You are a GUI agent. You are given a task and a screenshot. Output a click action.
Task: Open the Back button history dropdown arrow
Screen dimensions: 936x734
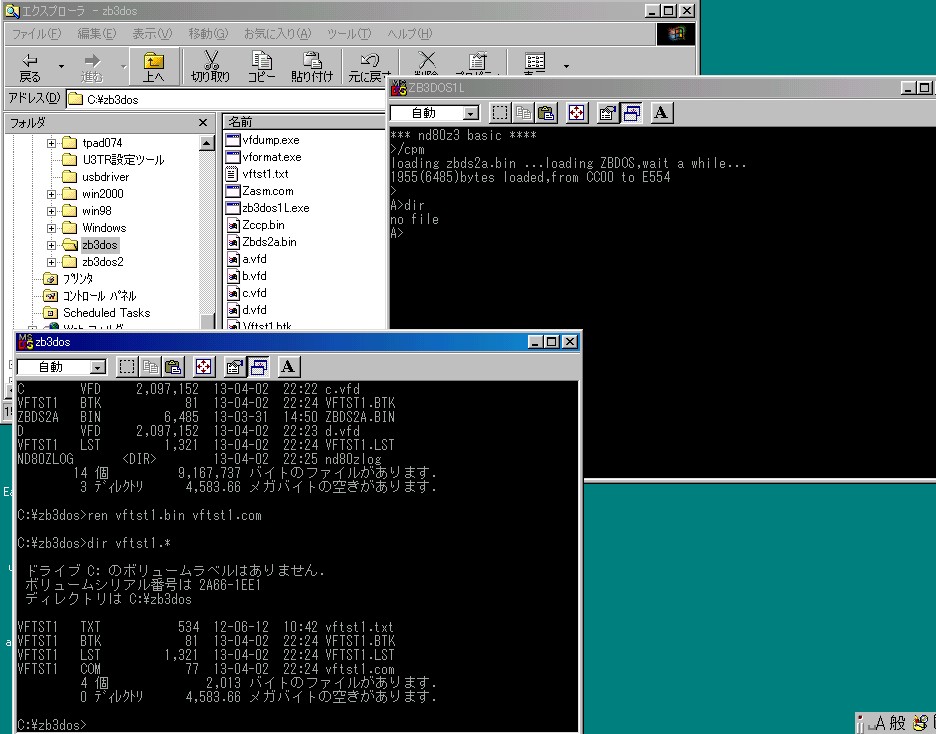61,67
